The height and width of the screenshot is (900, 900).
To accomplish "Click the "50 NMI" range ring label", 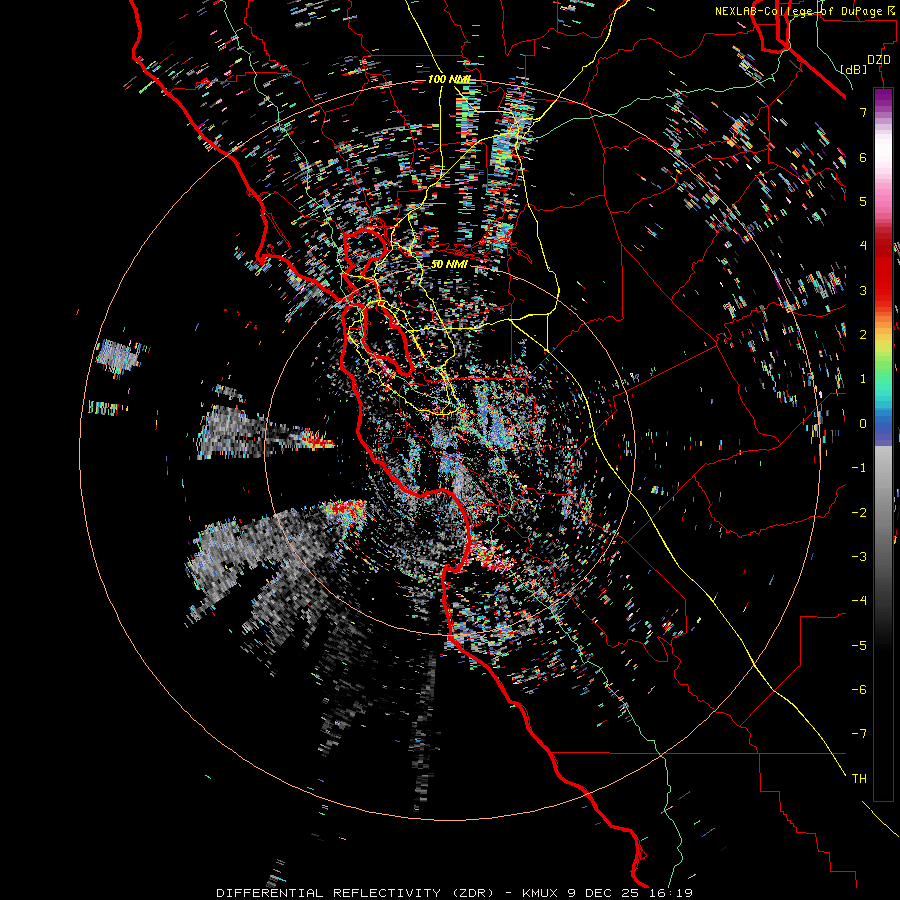I will click(x=449, y=264).
